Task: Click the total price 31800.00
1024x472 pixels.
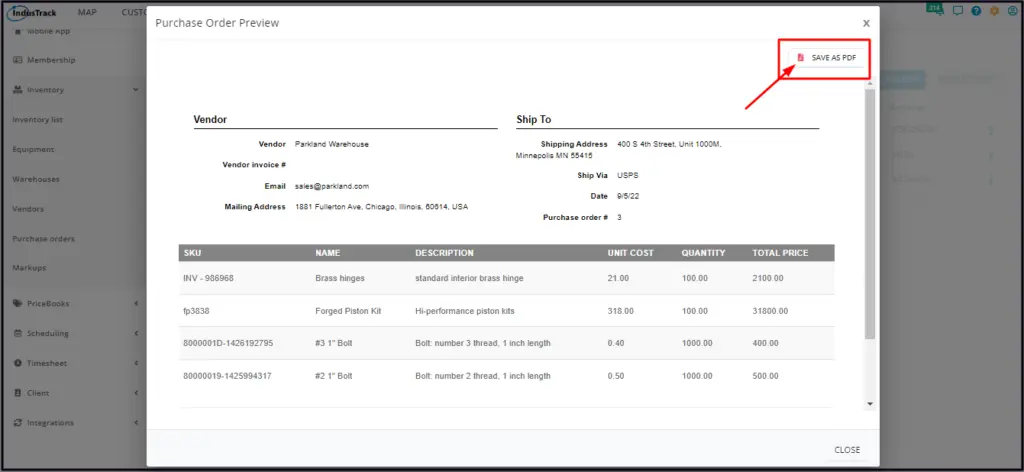Action: click(770, 311)
